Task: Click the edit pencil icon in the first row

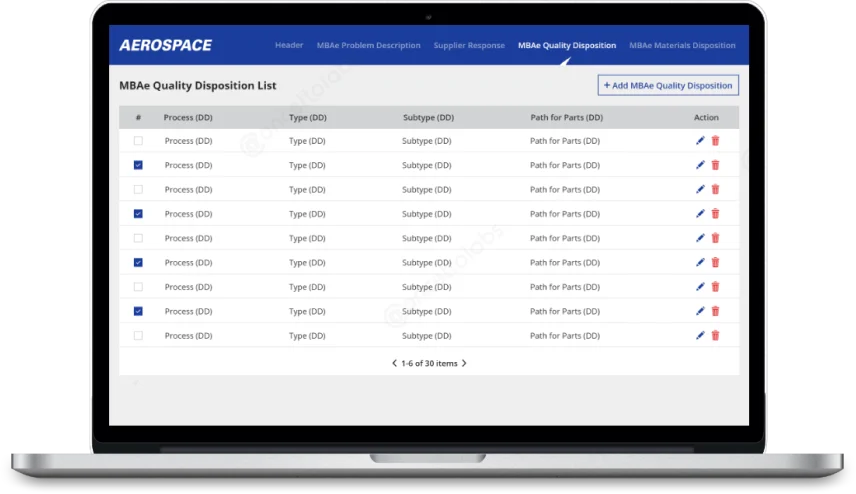Action: (700, 141)
